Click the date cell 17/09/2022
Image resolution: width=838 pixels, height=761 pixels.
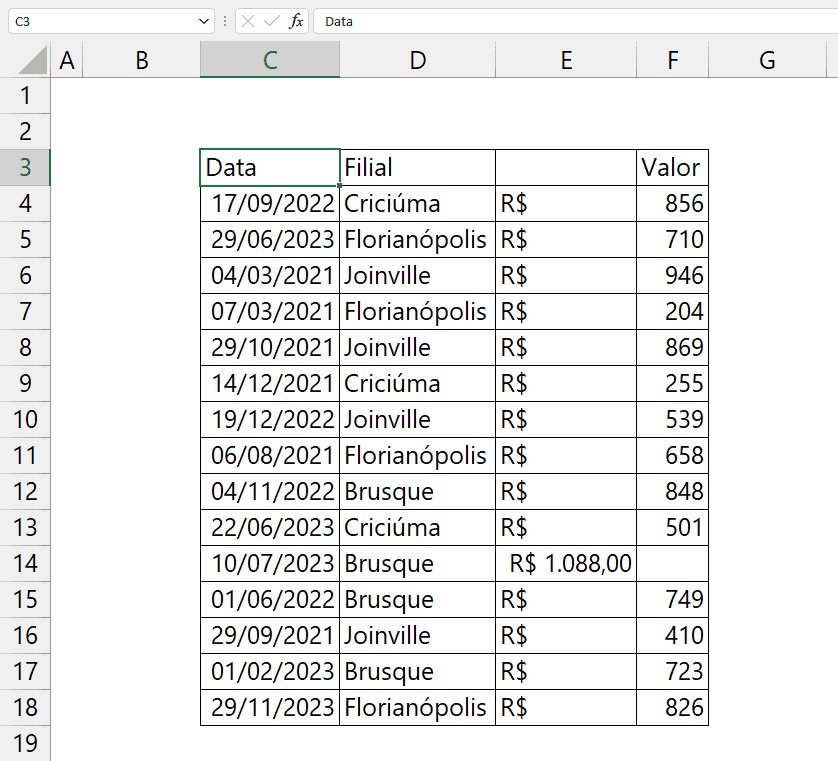[x=270, y=204]
